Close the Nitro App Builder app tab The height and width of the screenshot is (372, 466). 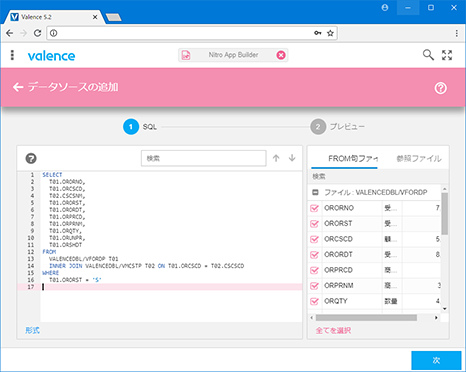(281, 55)
